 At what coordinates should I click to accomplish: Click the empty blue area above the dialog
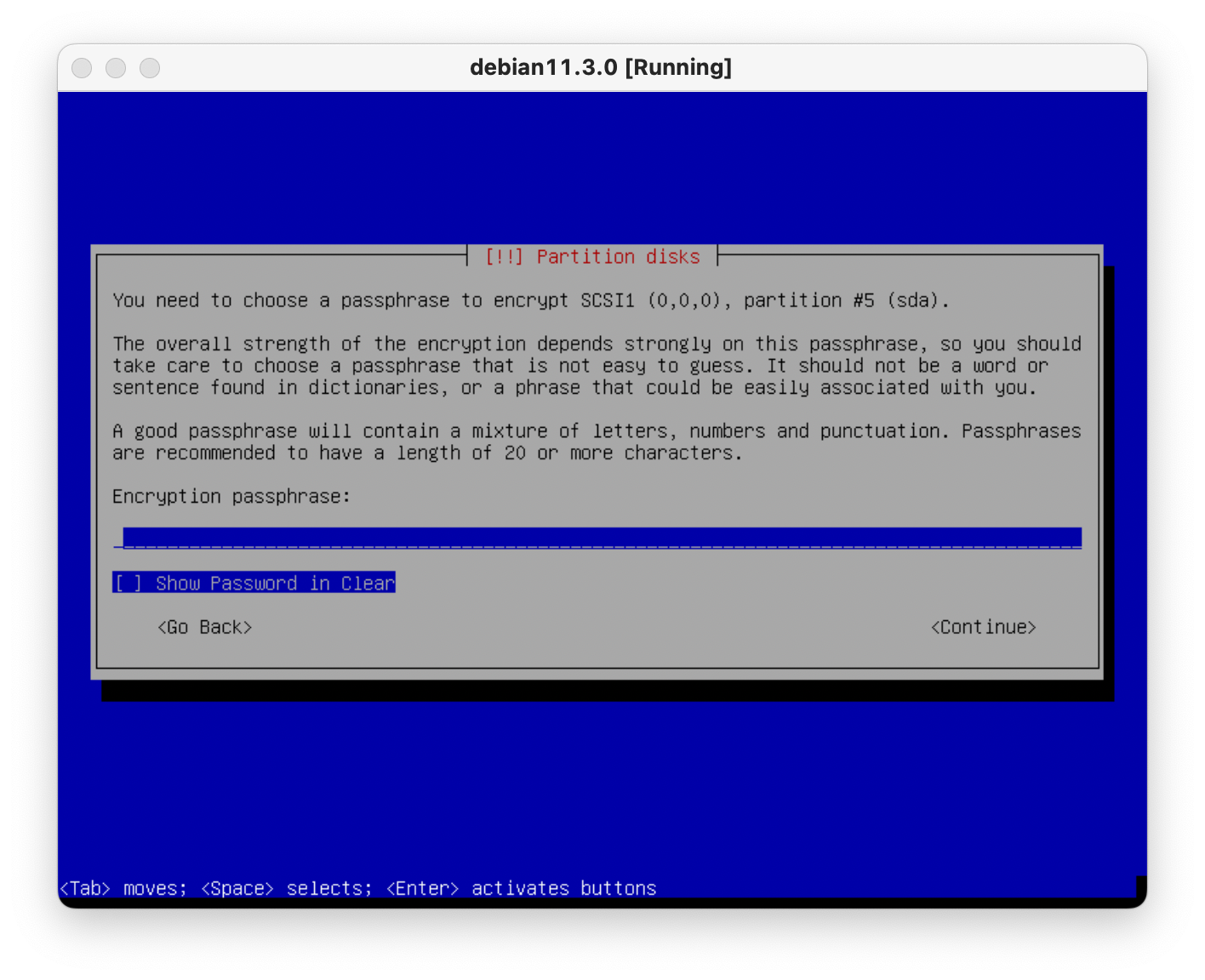tap(601, 170)
